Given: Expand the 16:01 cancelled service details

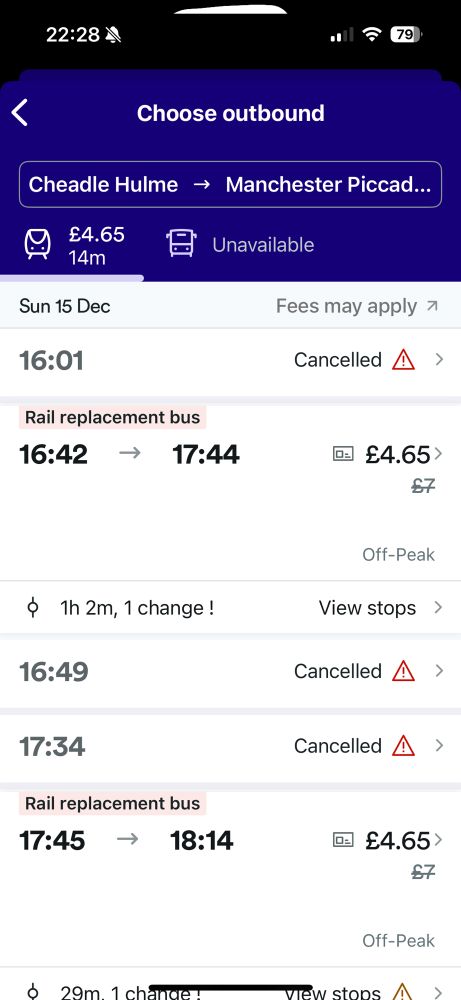Looking at the screenshot, I should click(230, 361).
